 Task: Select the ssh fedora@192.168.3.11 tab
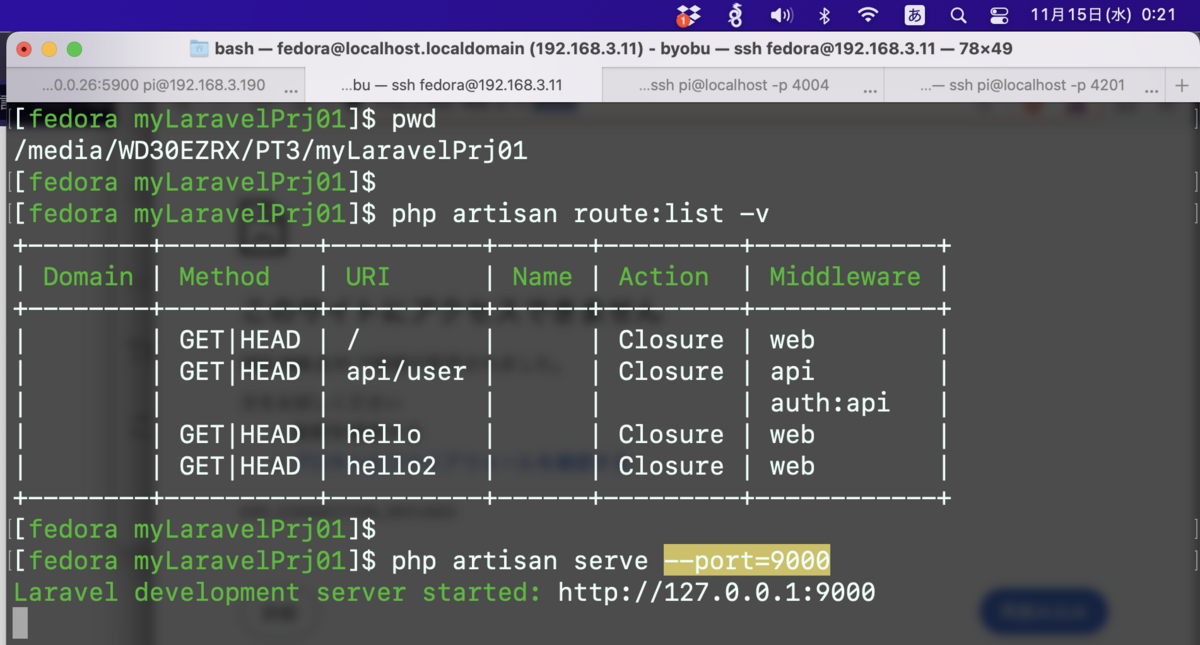(x=452, y=85)
